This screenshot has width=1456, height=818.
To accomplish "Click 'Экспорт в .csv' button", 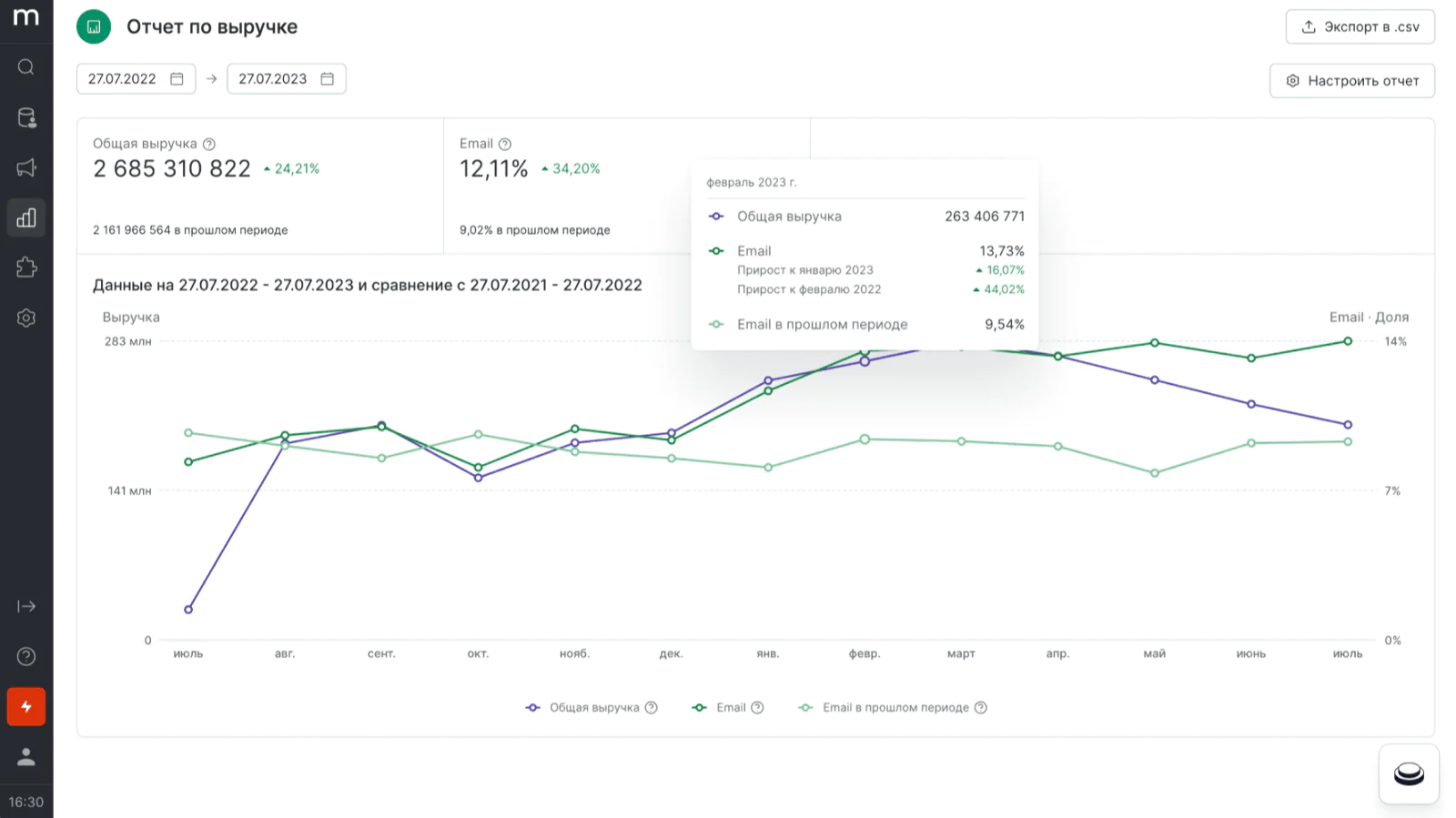I will click(1360, 27).
